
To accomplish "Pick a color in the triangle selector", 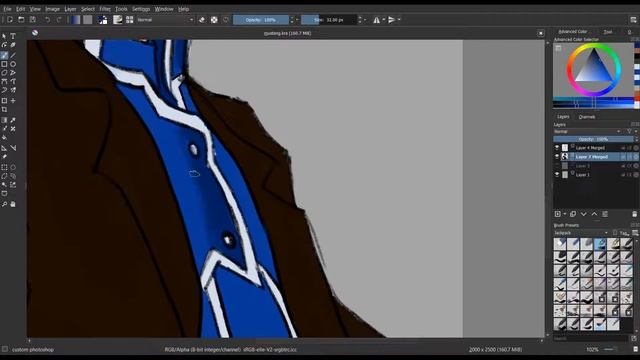I will point(594,69).
